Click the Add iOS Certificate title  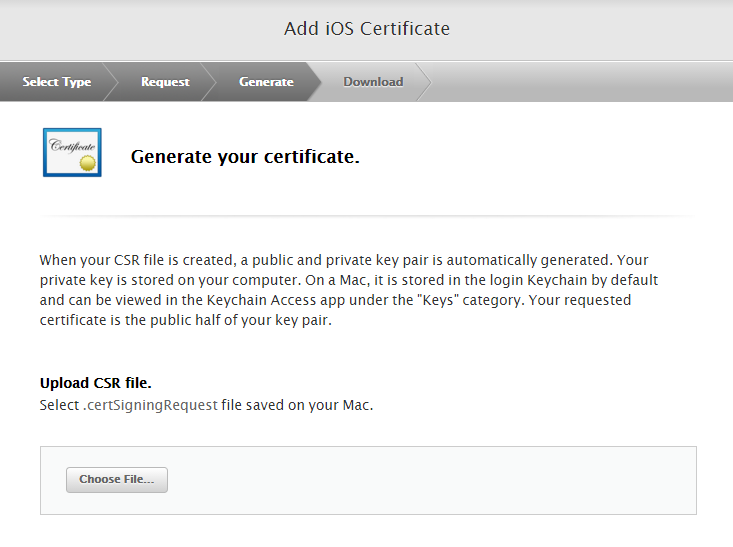[367, 29]
